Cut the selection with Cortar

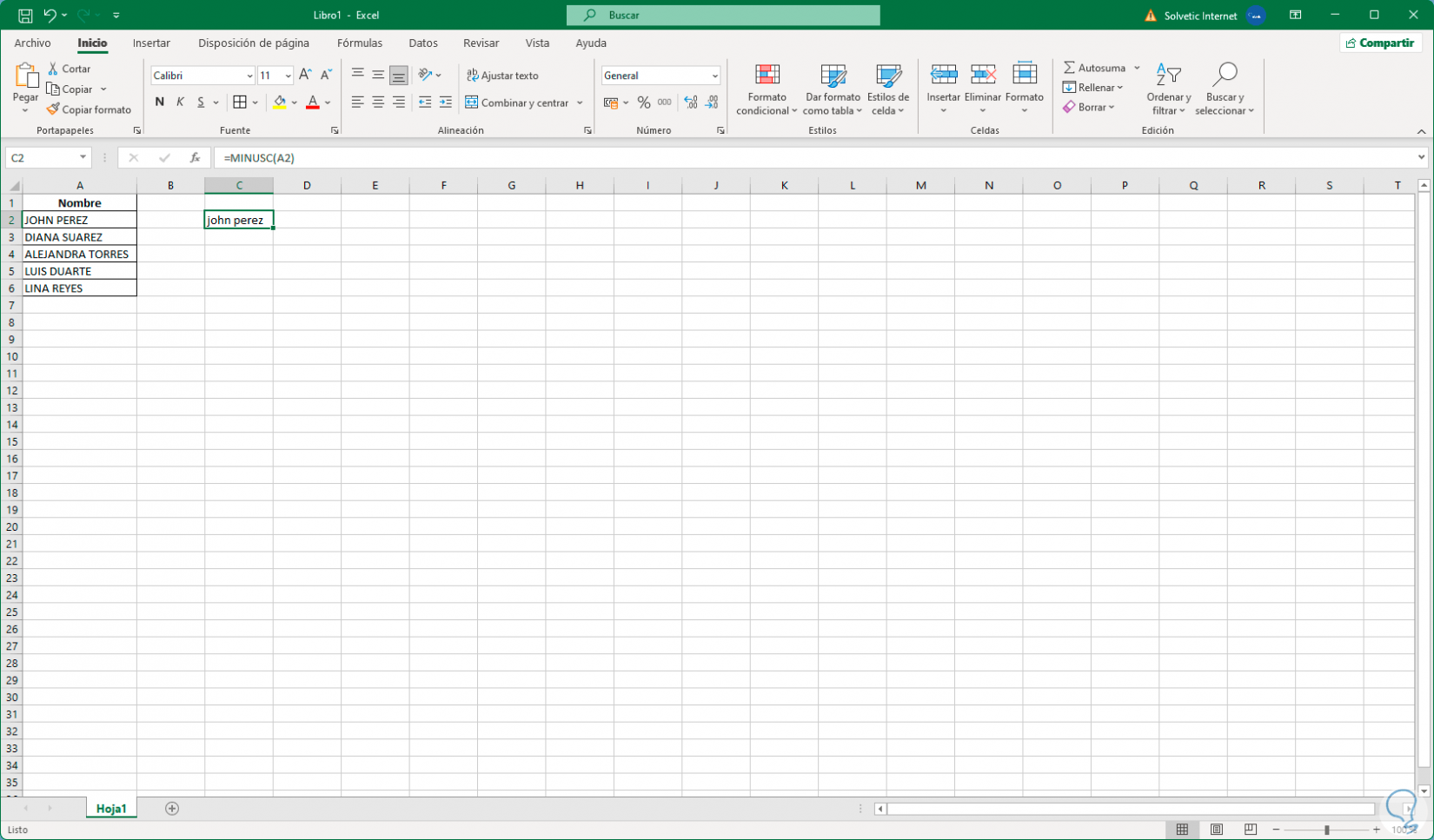[70, 69]
